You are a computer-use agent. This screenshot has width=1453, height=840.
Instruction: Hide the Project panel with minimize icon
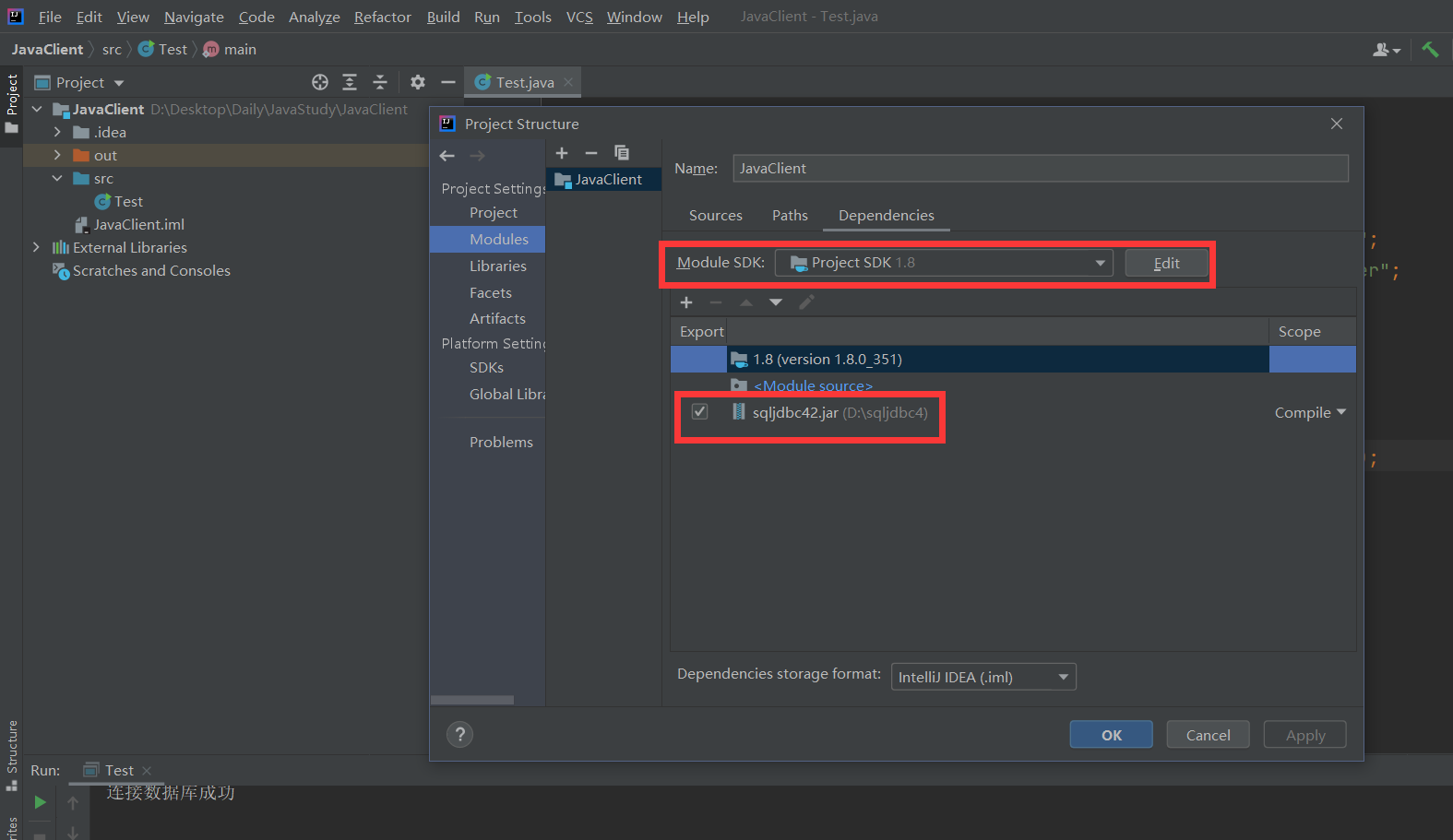[x=448, y=82]
